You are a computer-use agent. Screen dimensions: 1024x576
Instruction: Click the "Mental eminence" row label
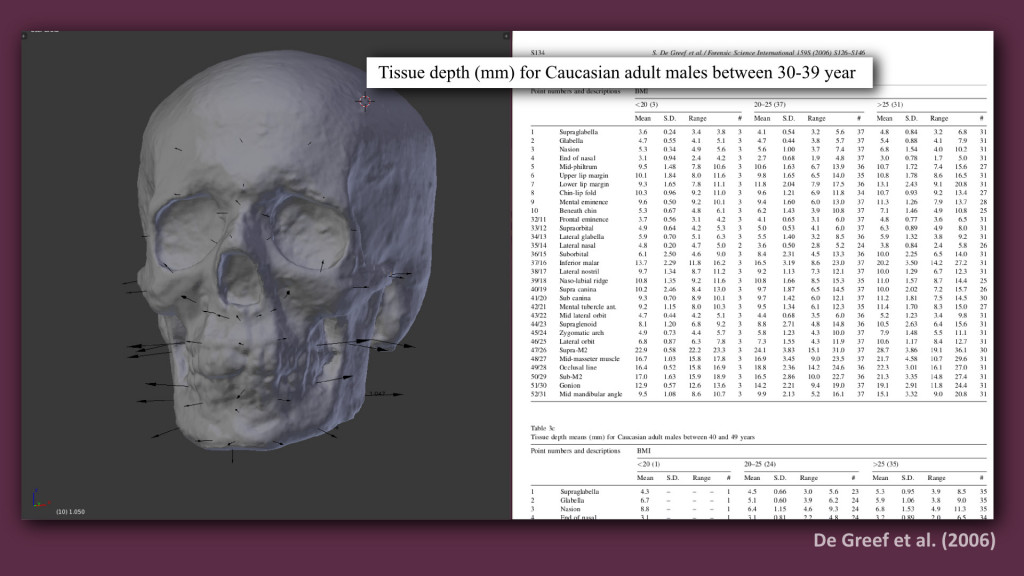tap(583, 202)
